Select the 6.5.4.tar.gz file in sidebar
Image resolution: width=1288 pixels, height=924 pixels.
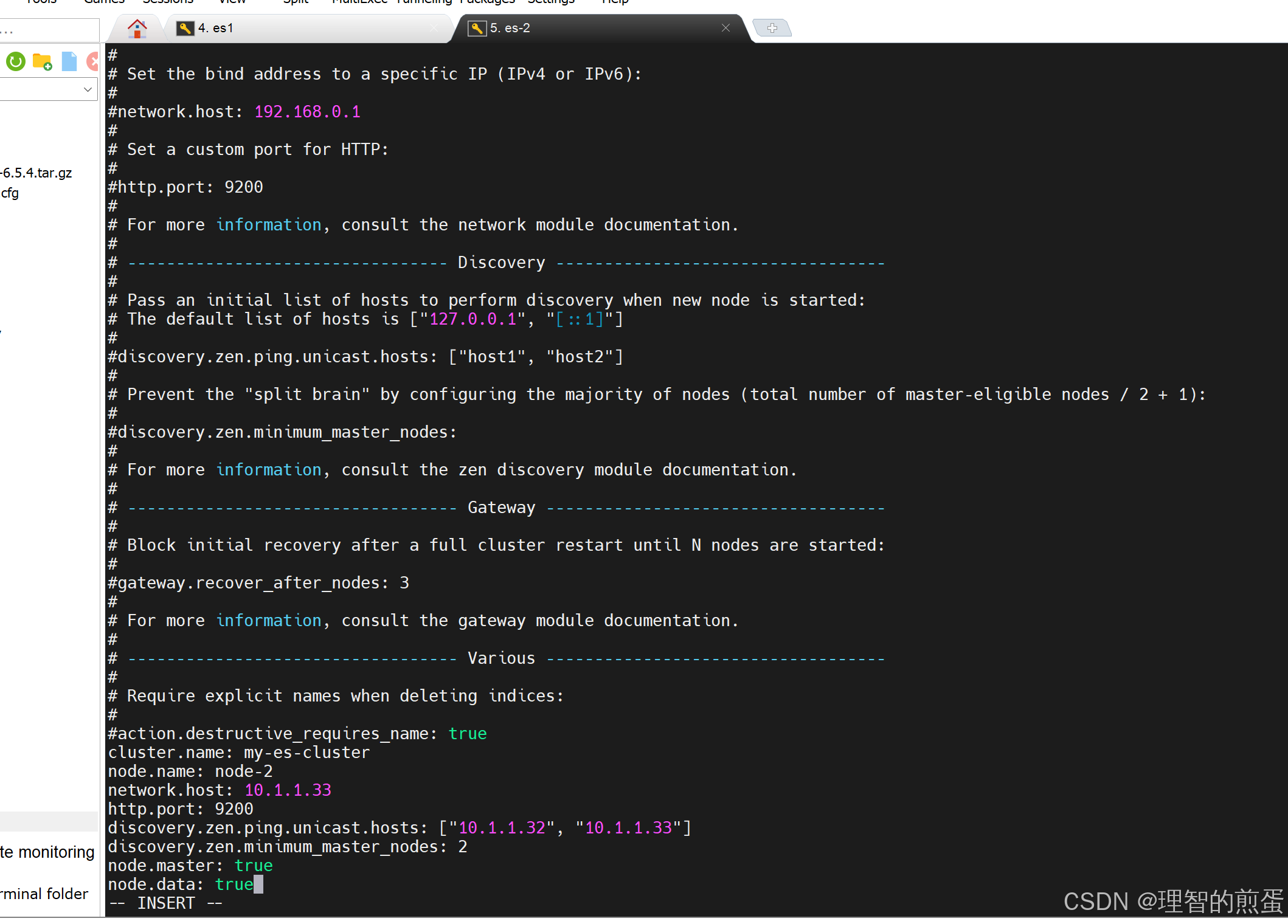pyautogui.click(x=36, y=173)
